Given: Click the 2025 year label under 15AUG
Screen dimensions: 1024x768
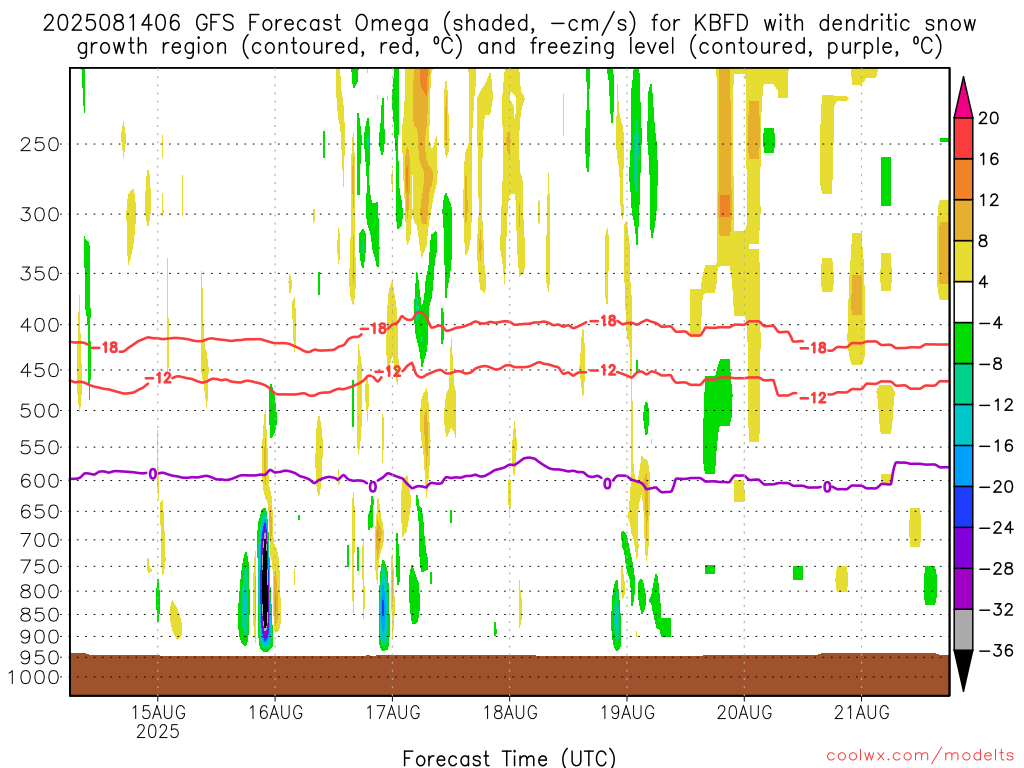Looking at the screenshot, I should (158, 731).
